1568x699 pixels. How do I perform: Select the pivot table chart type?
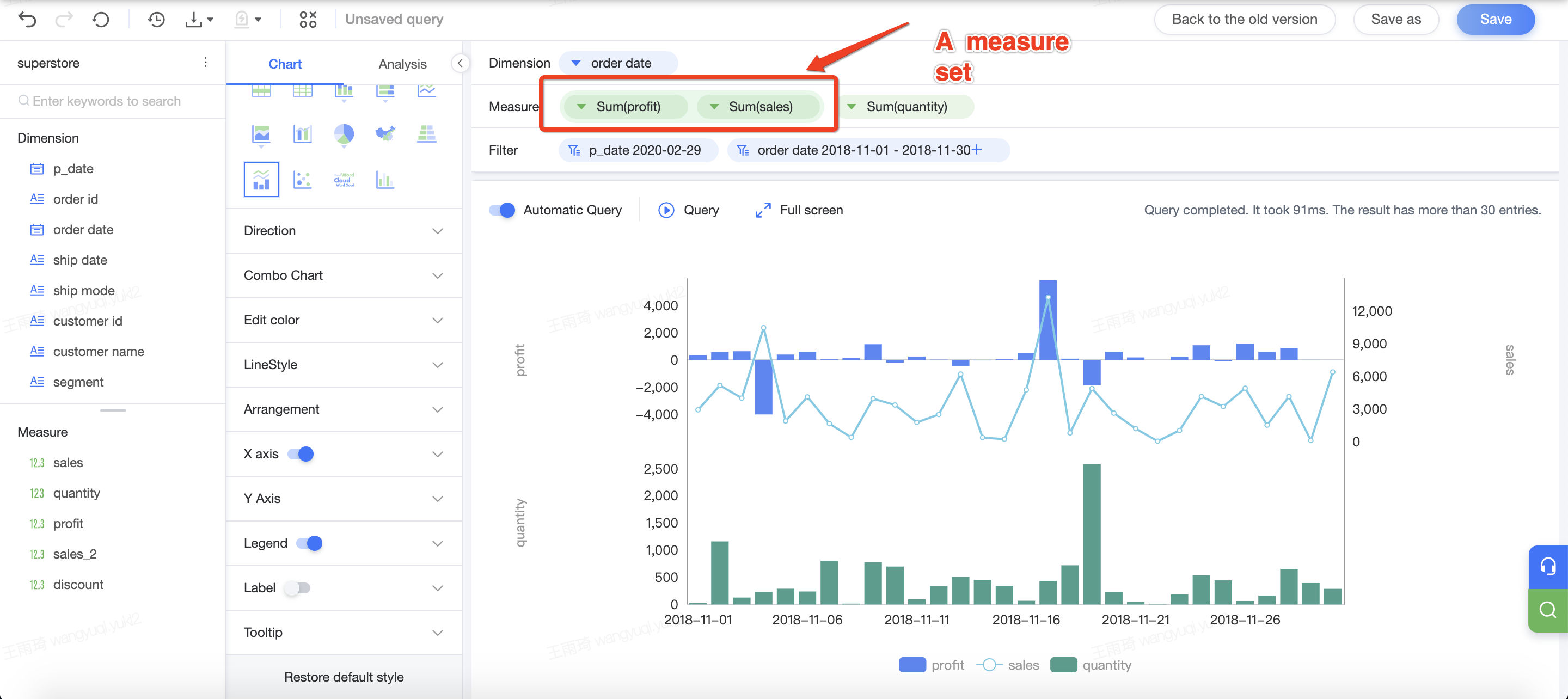[261, 91]
